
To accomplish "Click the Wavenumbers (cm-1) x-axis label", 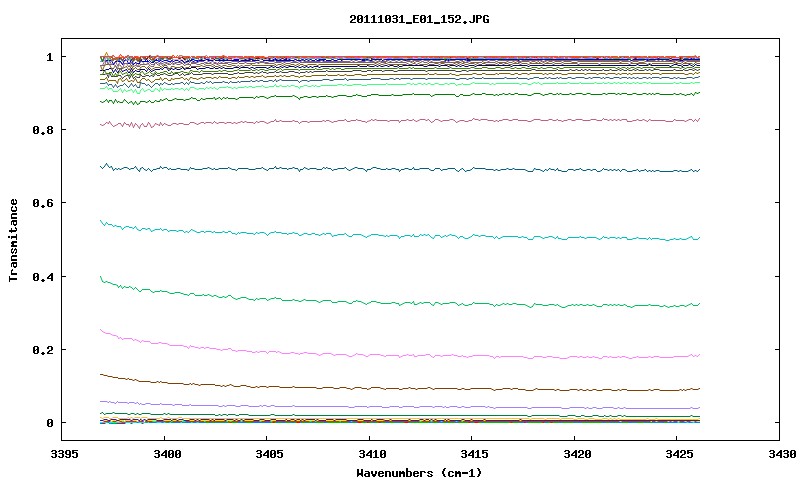I will pyautogui.click(x=419, y=473).
